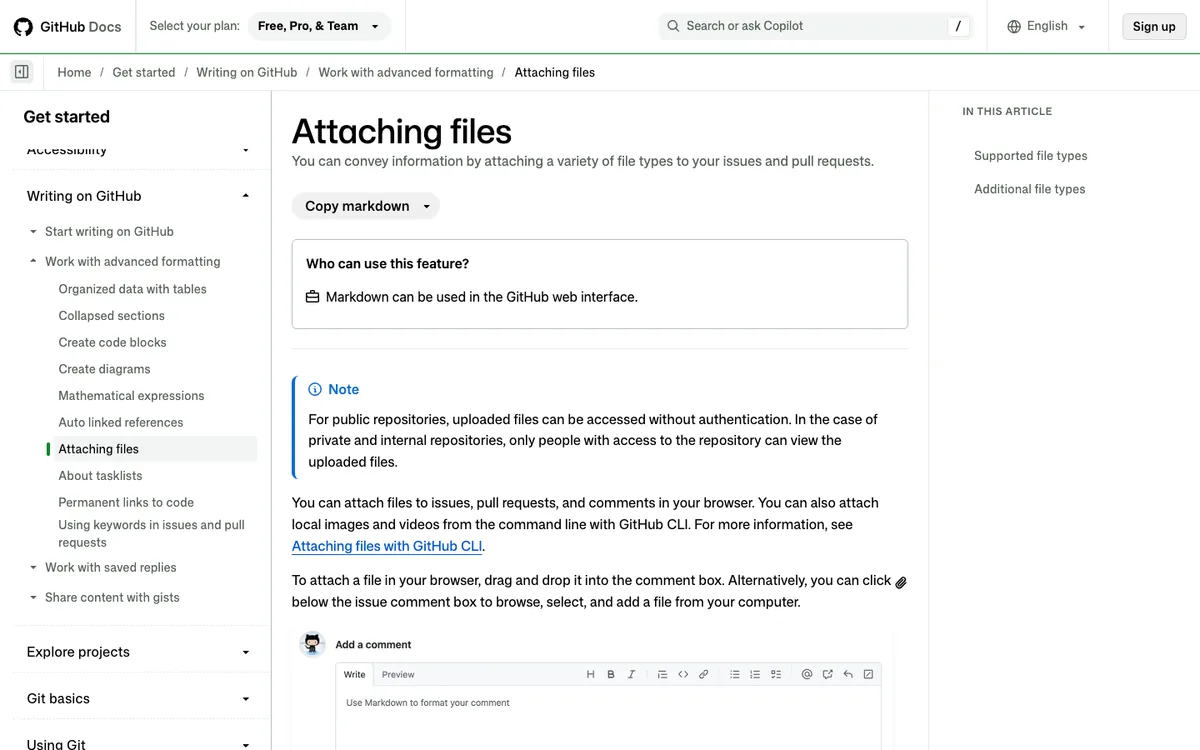Click the magnifier icon in search bar
Viewport: 1200px width, 750px height.
(x=673, y=26)
